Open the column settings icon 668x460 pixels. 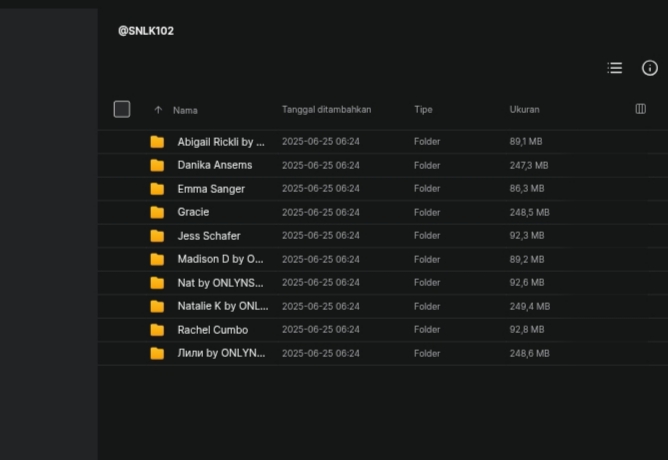(x=640, y=109)
